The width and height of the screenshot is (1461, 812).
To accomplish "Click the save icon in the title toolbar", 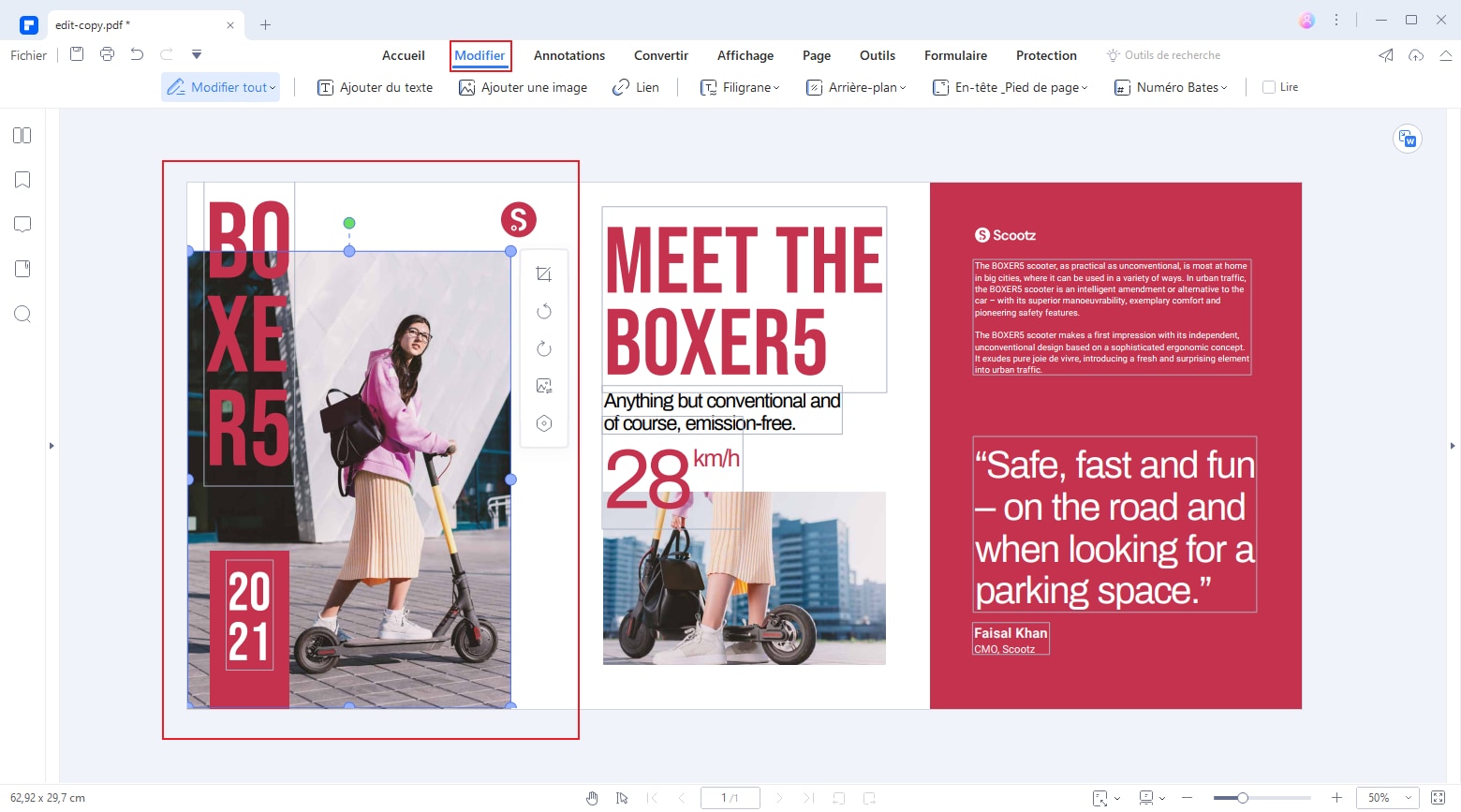I will click(x=77, y=54).
